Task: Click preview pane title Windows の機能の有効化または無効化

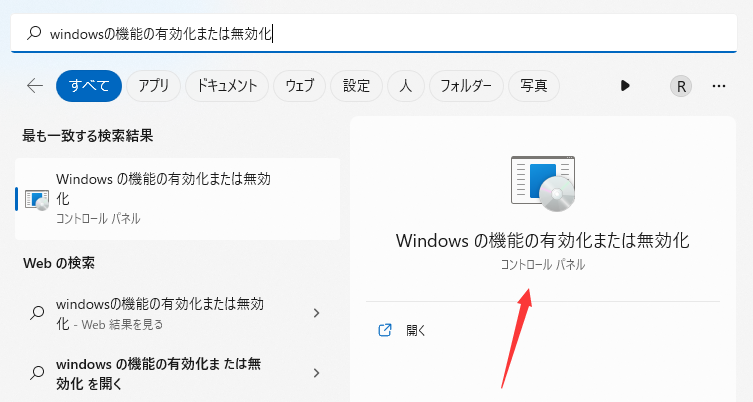Action: coord(543,241)
